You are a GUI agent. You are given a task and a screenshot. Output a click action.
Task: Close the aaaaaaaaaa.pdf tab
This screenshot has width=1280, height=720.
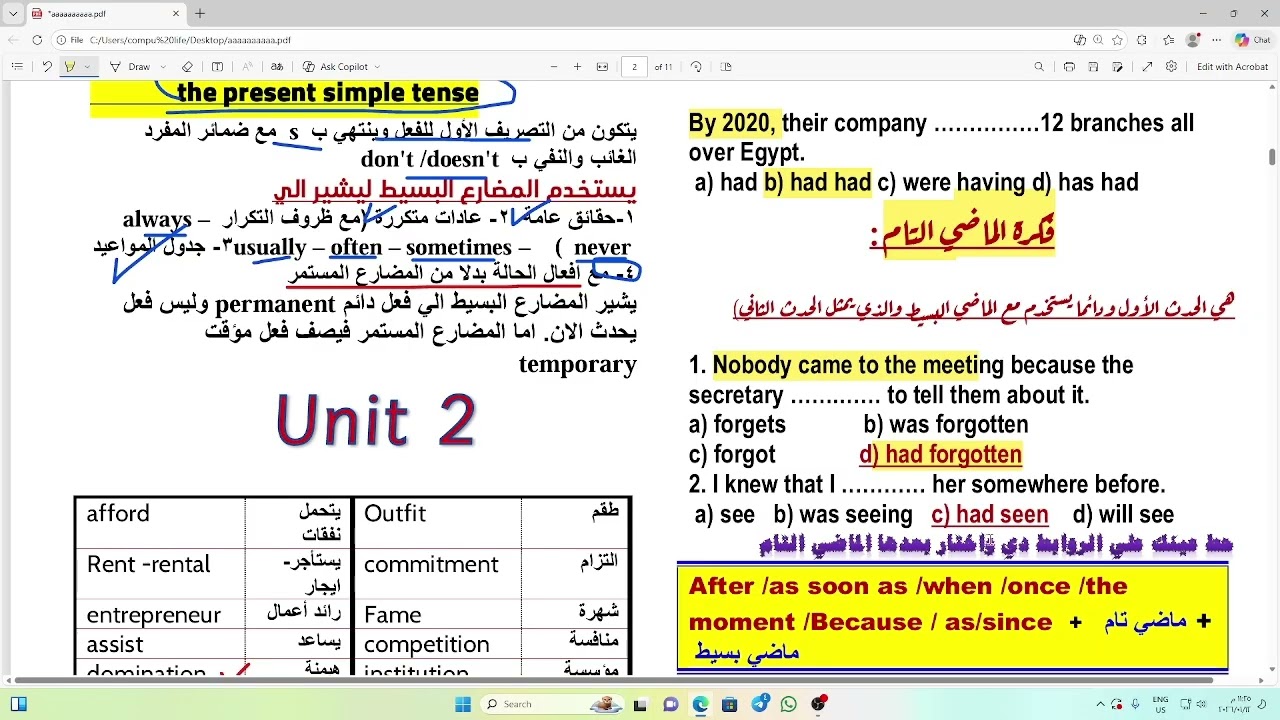click(x=175, y=14)
